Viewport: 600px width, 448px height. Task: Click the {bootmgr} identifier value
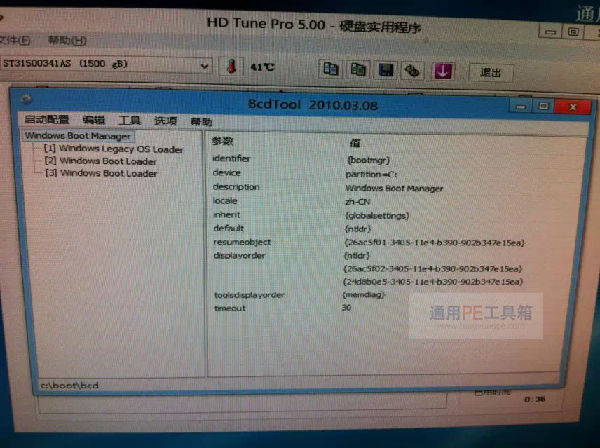[x=368, y=160]
